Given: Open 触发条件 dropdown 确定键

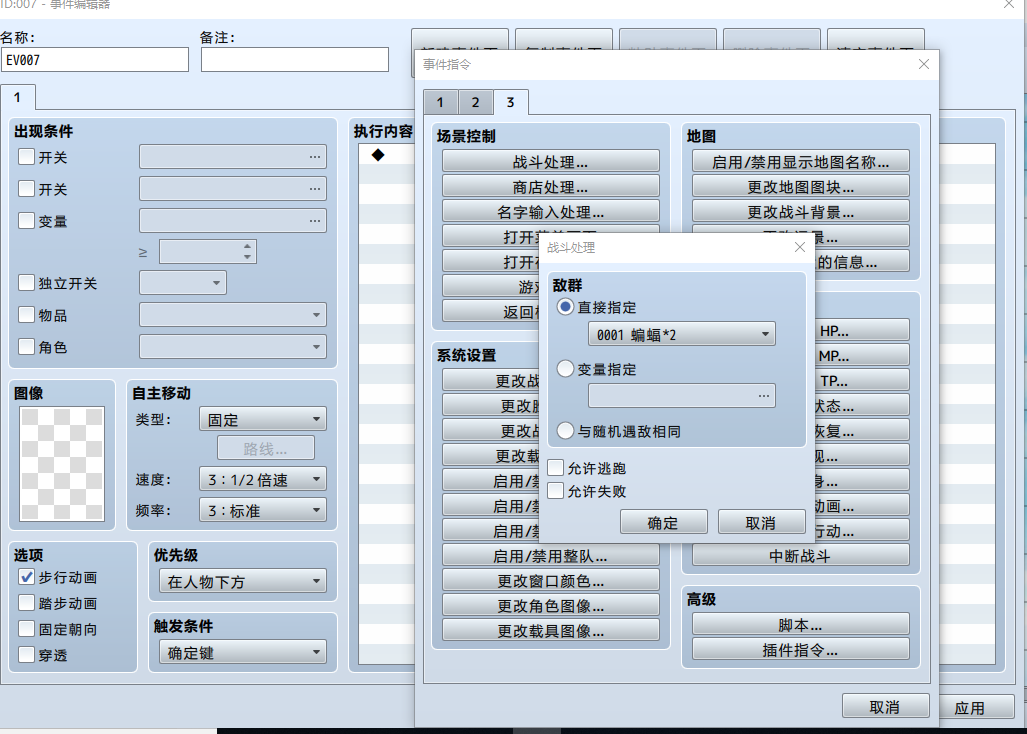Looking at the screenshot, I should (242, 652).
